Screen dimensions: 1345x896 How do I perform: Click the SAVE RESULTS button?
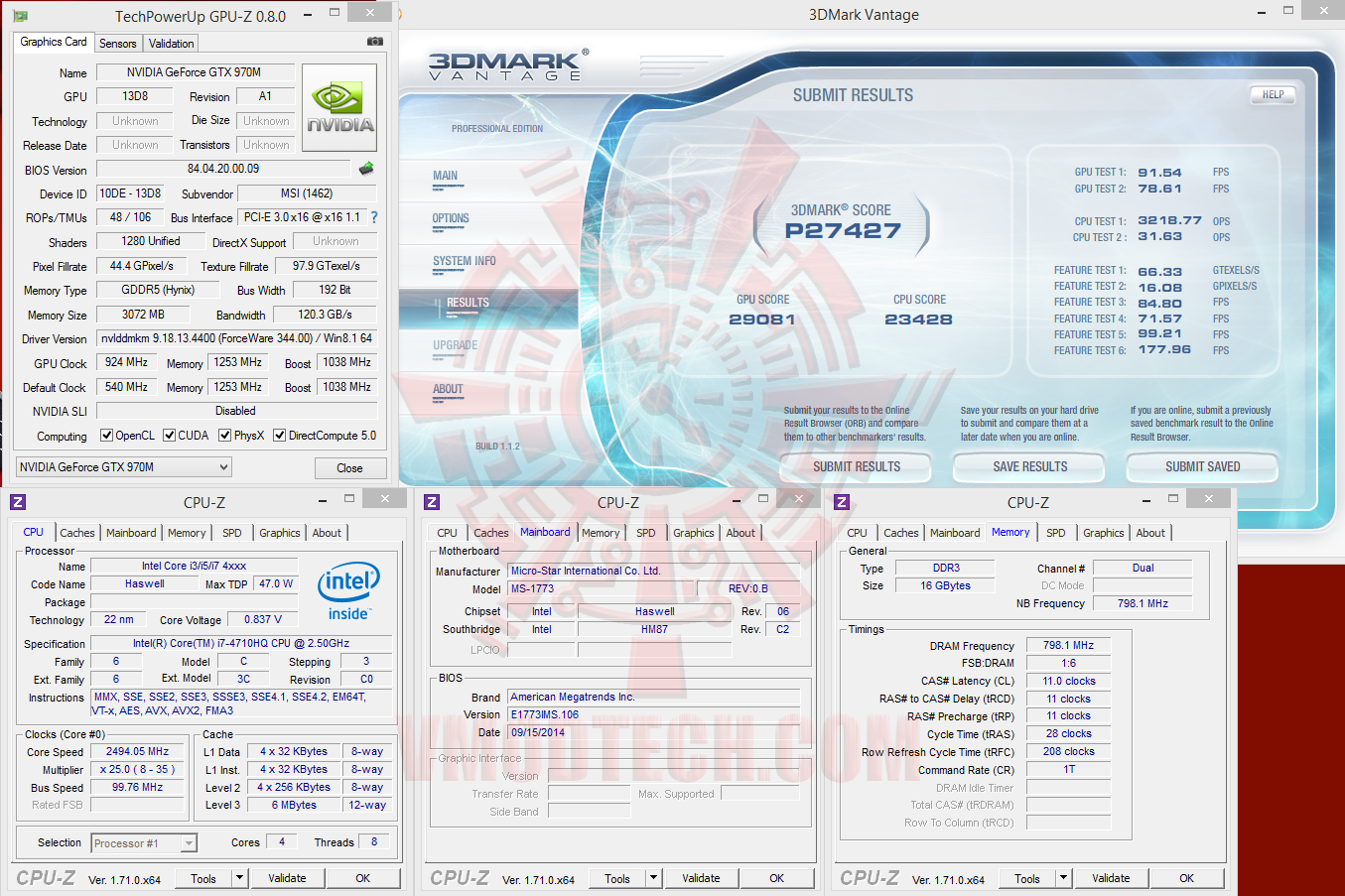(x=1030, y=466)
